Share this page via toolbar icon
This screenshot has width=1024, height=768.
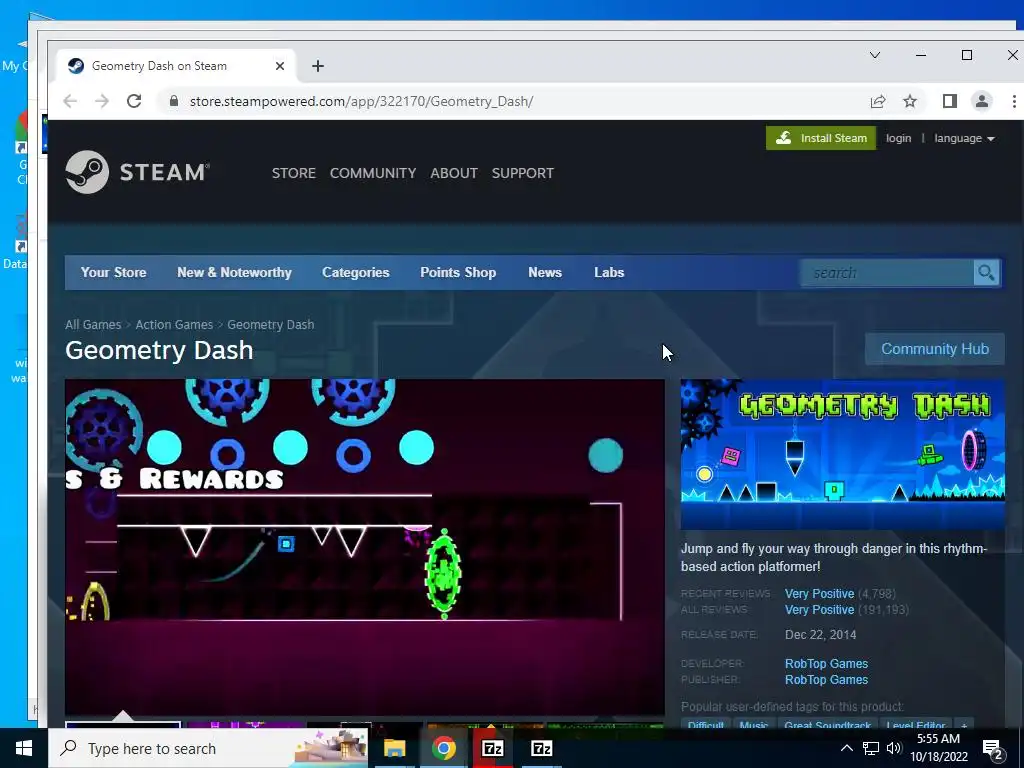click(878, 101)
